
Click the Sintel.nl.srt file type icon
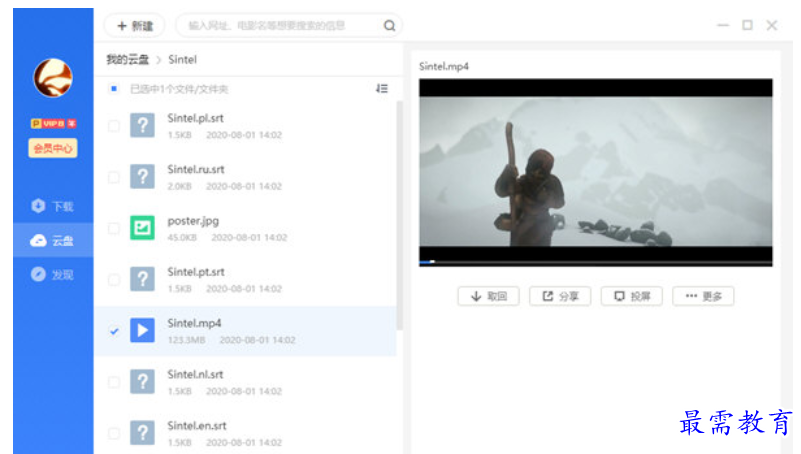click(x=143, y=381)
